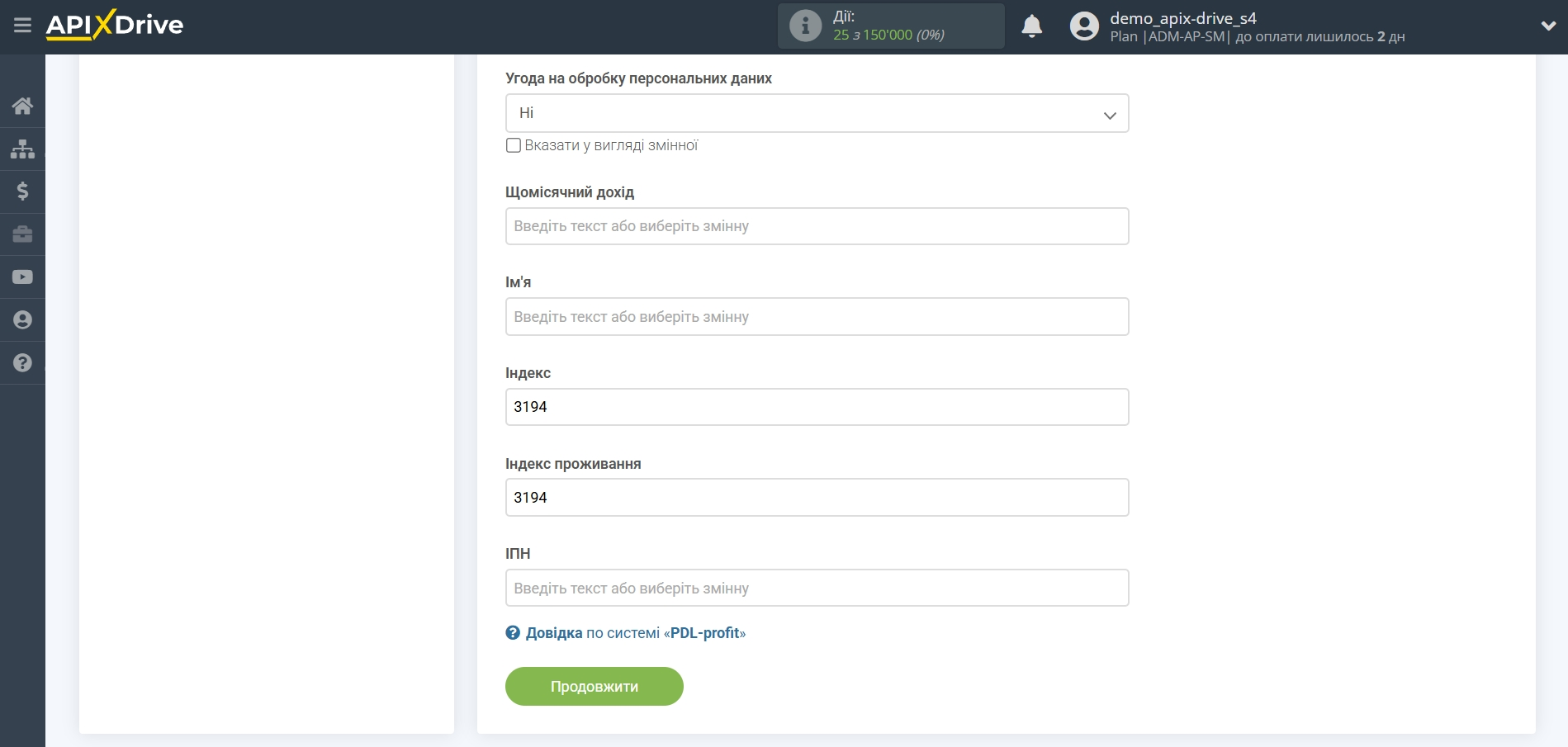1568x747 pixels.
Task: Focus the 'Ім'я' text field
Action: pyautogui.click(x=817, y=317)
